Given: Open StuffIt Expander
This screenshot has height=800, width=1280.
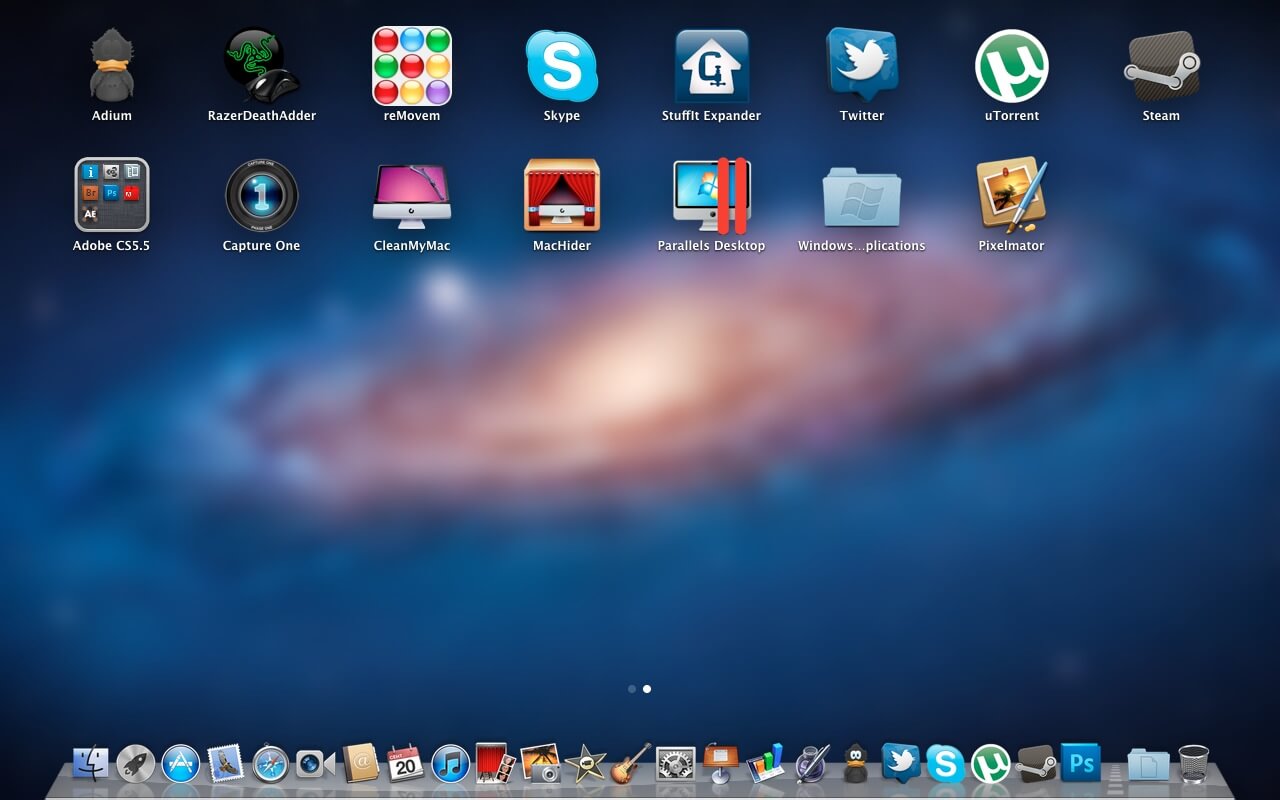Looking at the screenshot, I should click(711, 66).
